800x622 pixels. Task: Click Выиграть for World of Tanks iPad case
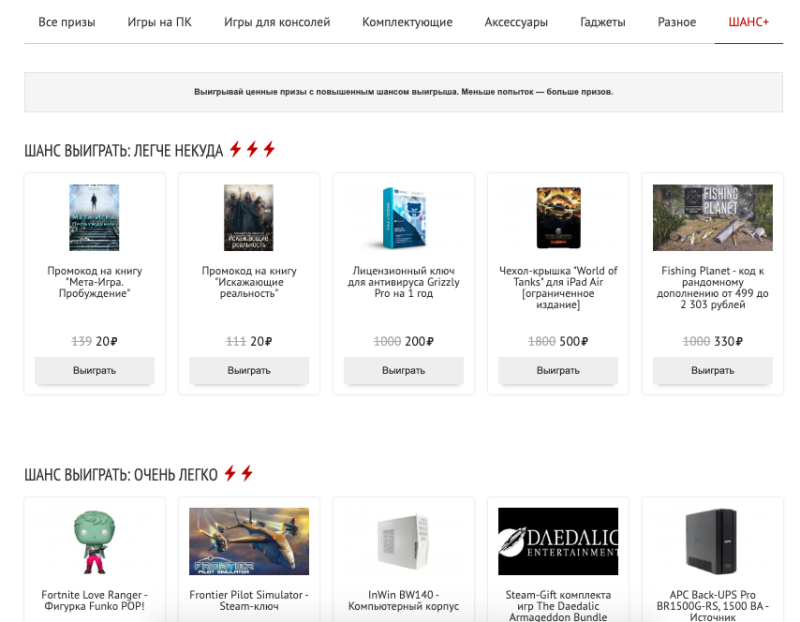click(558, 370)
